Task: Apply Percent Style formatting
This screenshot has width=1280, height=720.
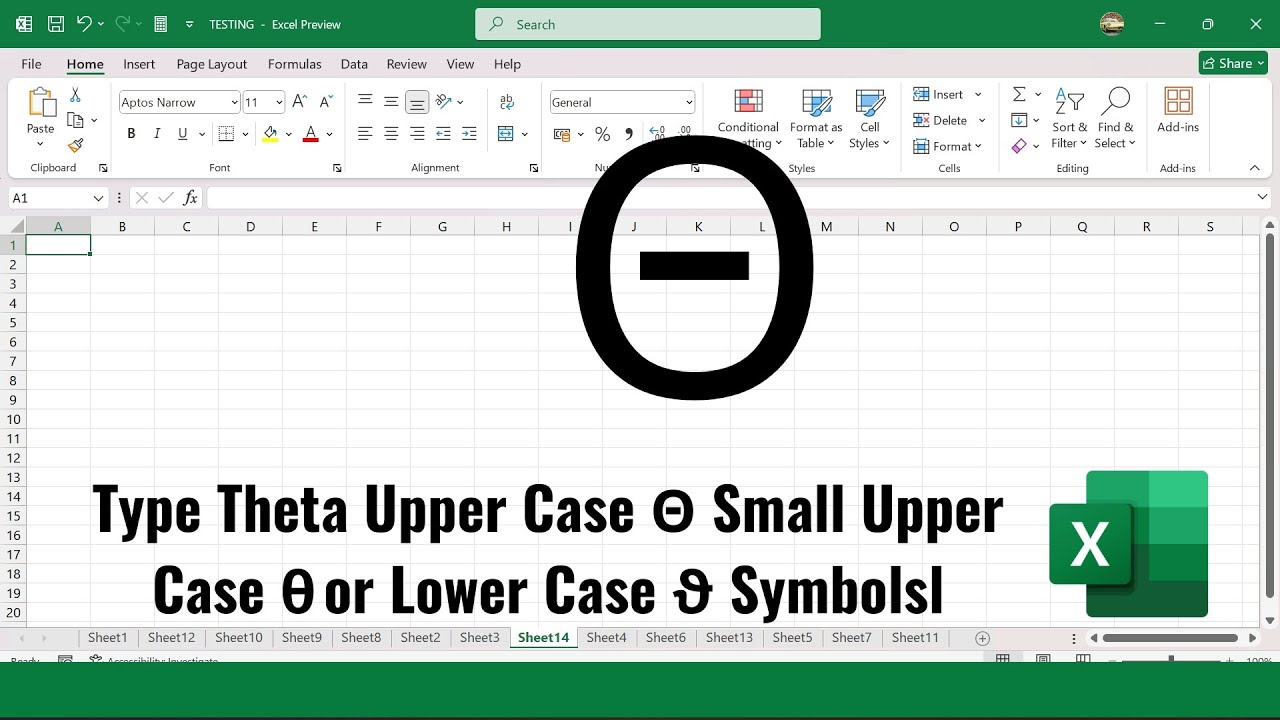Action: (x=602, y=134)
